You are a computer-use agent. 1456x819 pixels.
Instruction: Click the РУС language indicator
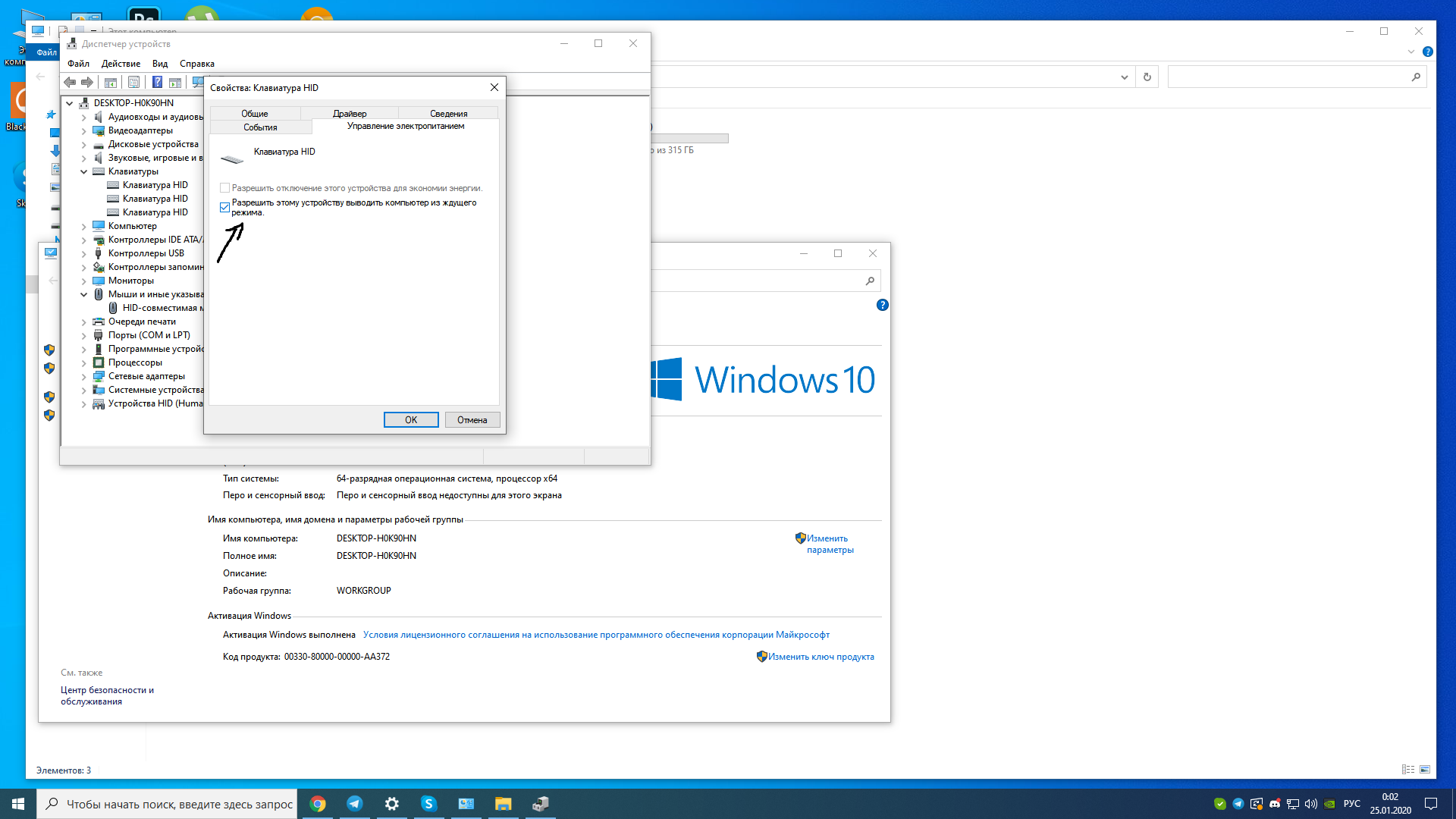(1352, 804)
